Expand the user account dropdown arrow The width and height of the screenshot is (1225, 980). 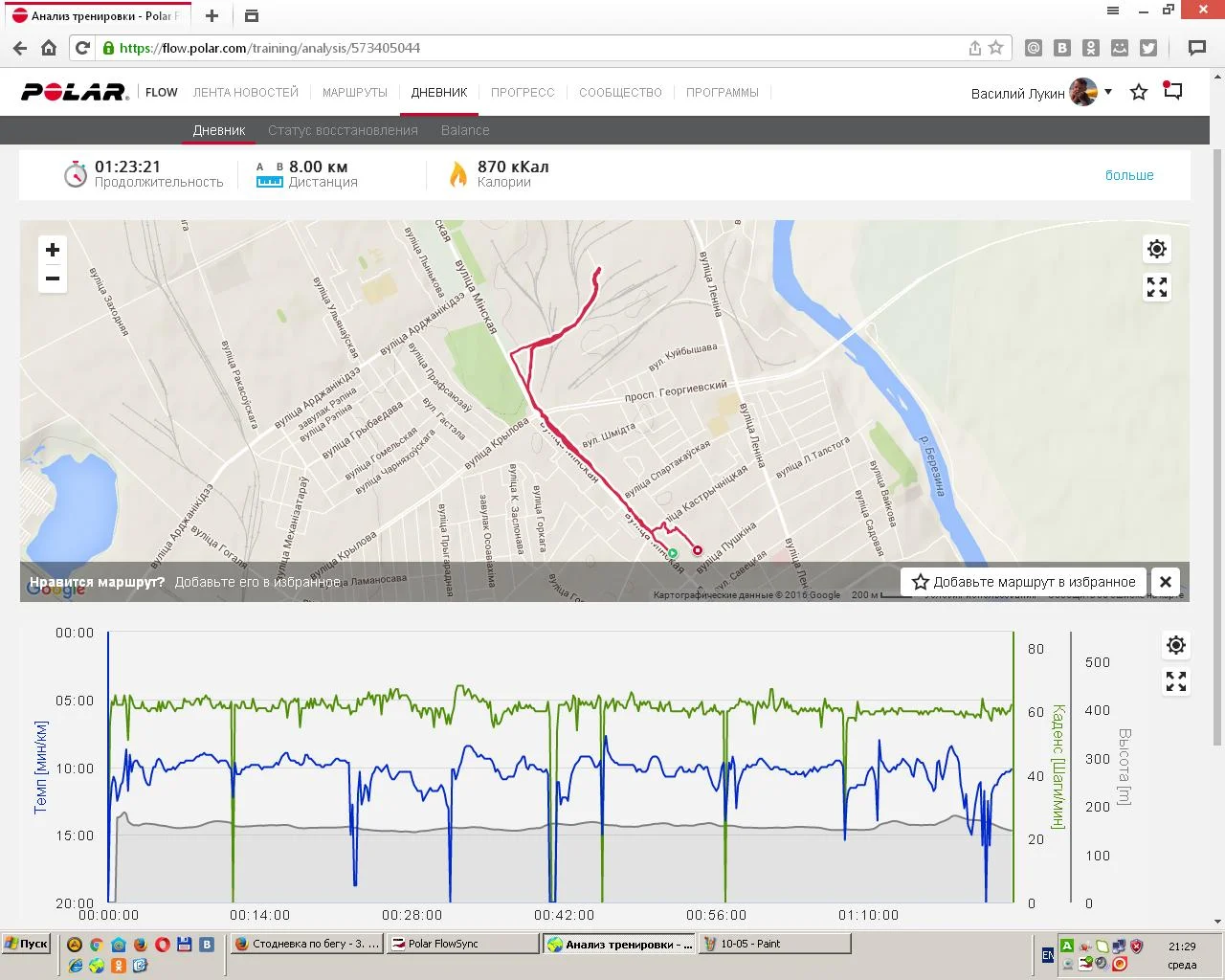tap(1108, 92)
